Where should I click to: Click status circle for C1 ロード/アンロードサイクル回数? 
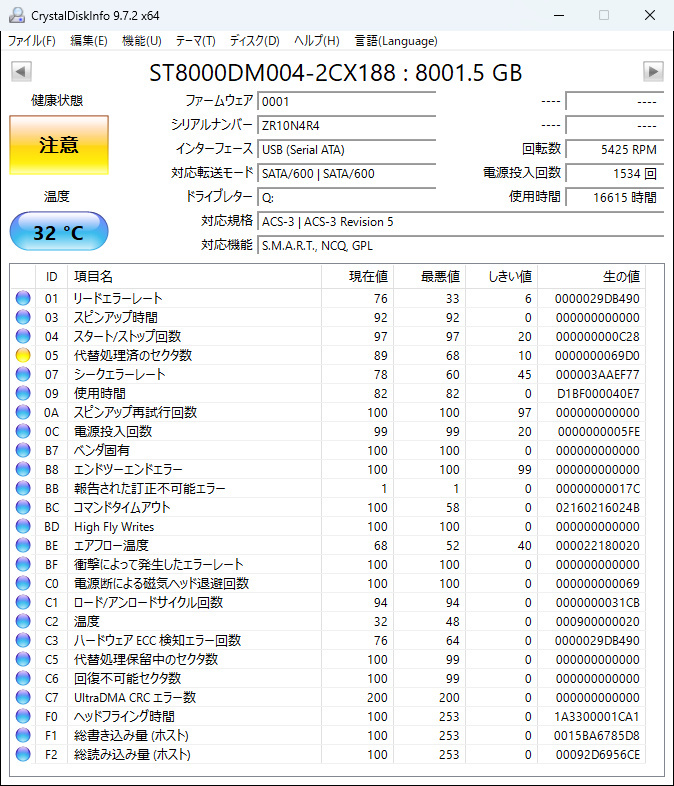click(x=23, y=603)
